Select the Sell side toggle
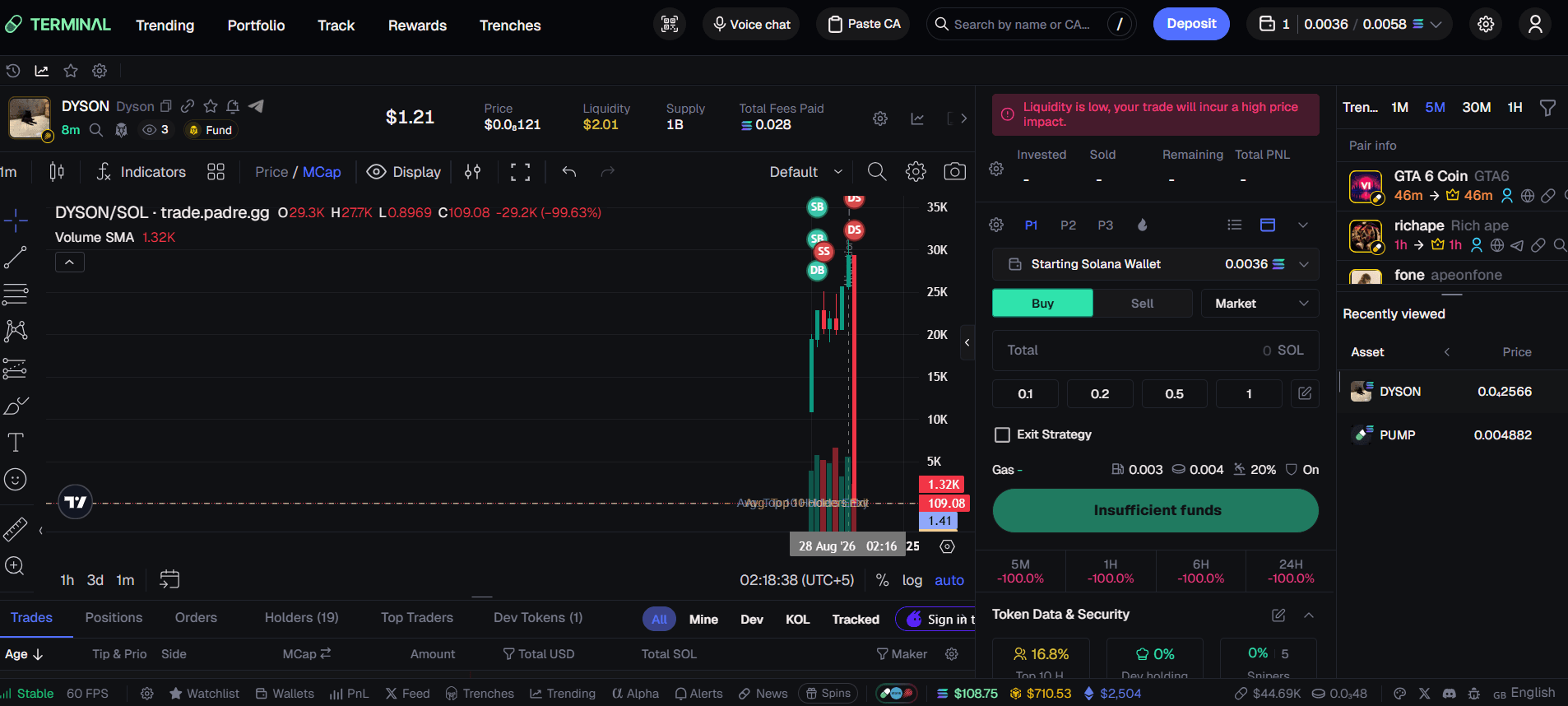This screenshot has height=706, width=1568. click(x=1142, y=304)
